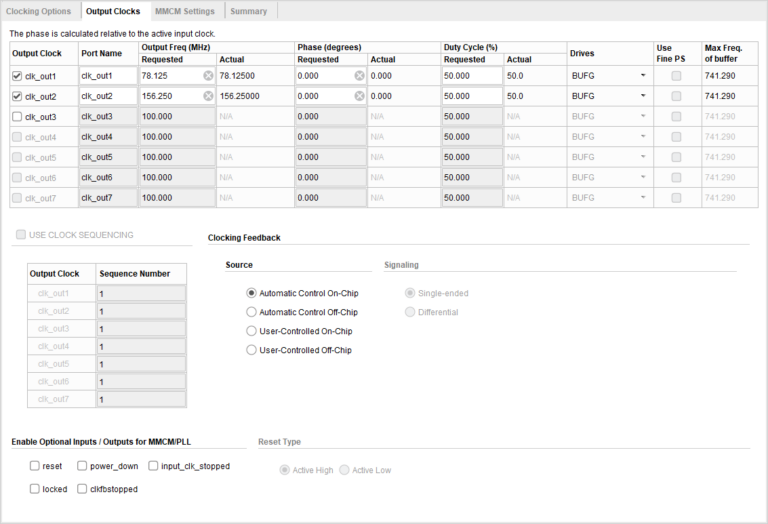The image size is (768, 524).
Task: Enable the locked optional output
Action: point(35,489)
